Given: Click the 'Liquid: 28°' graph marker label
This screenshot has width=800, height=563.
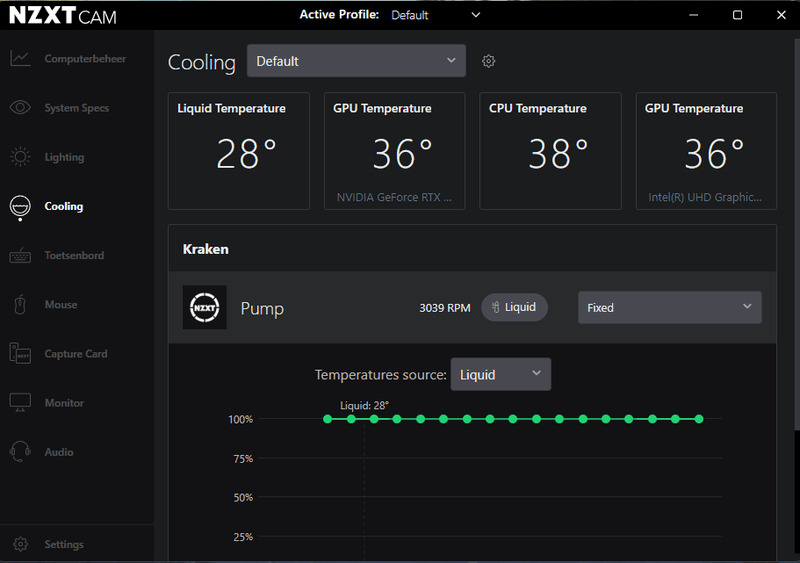Looking at the screenshot, I should [x=364, y=406].
